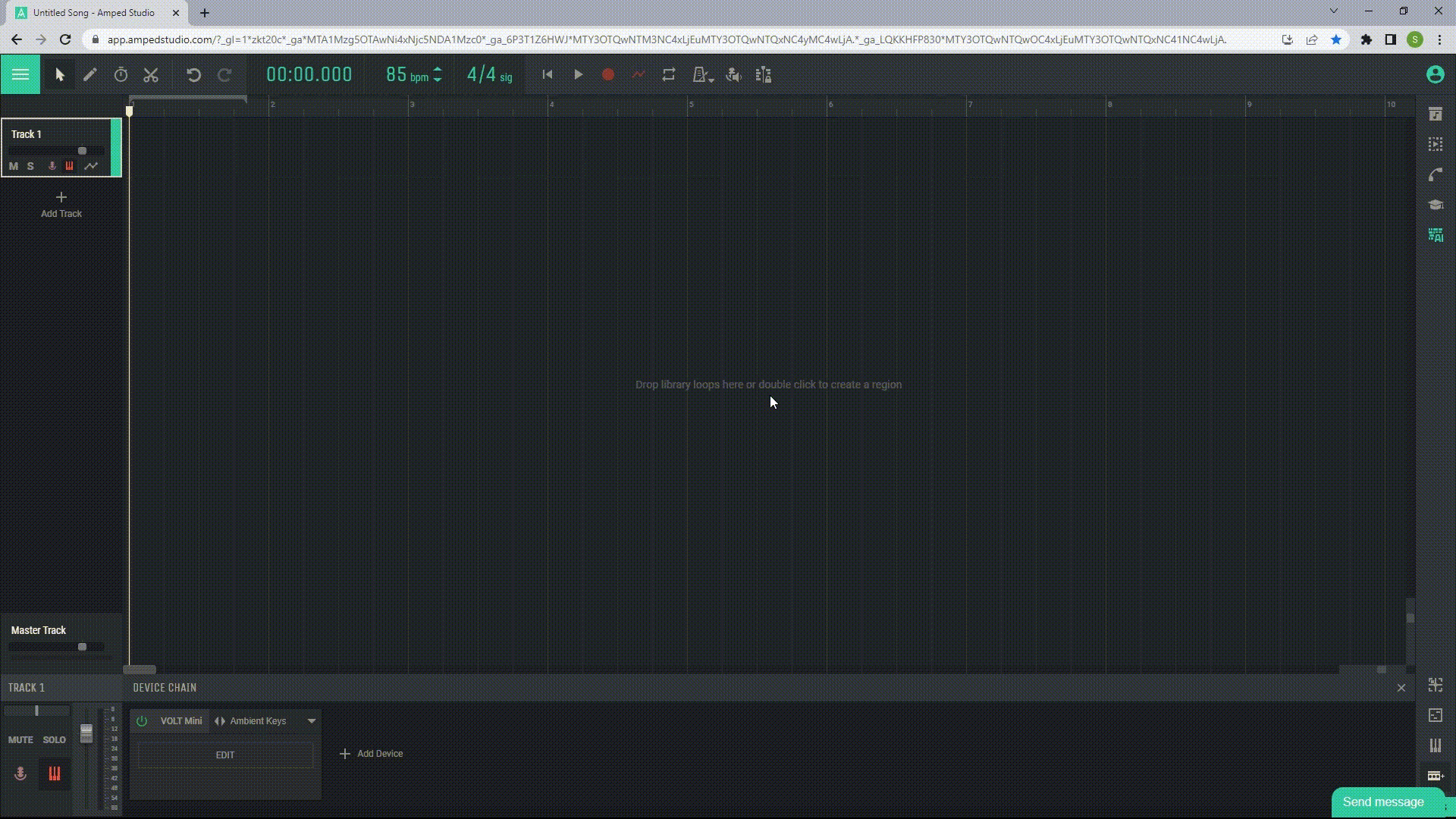The image size is (1456, 819).
Task: Click the record button
Action: (x=608, y=75)
